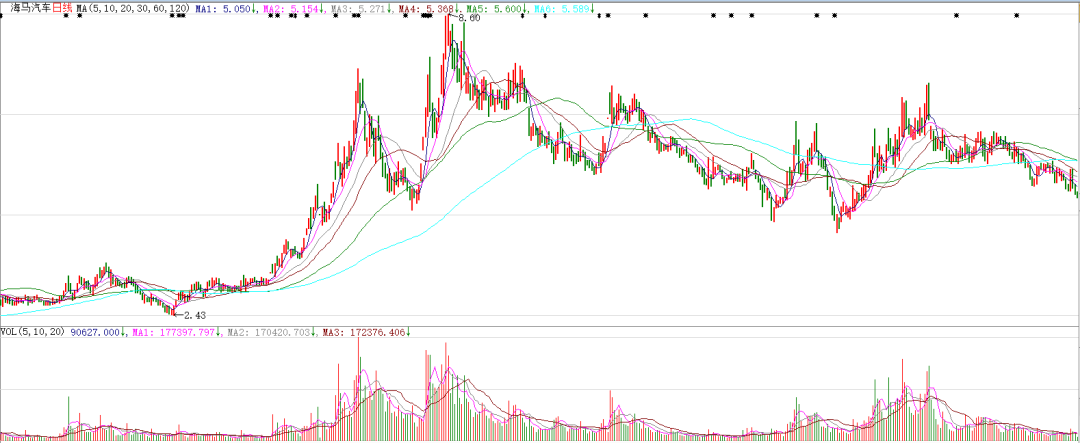Click the volume MA3: 172376.406 value
The height and width of the screenshot is (443, 1080).
coord(366,332)
